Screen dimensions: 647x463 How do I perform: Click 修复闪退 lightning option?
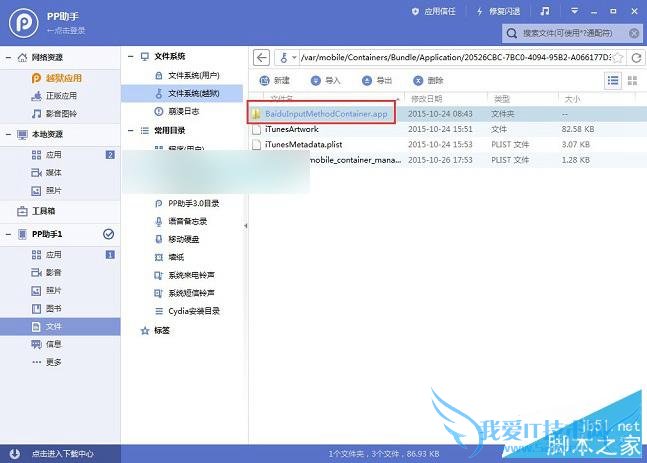point(498,12)
